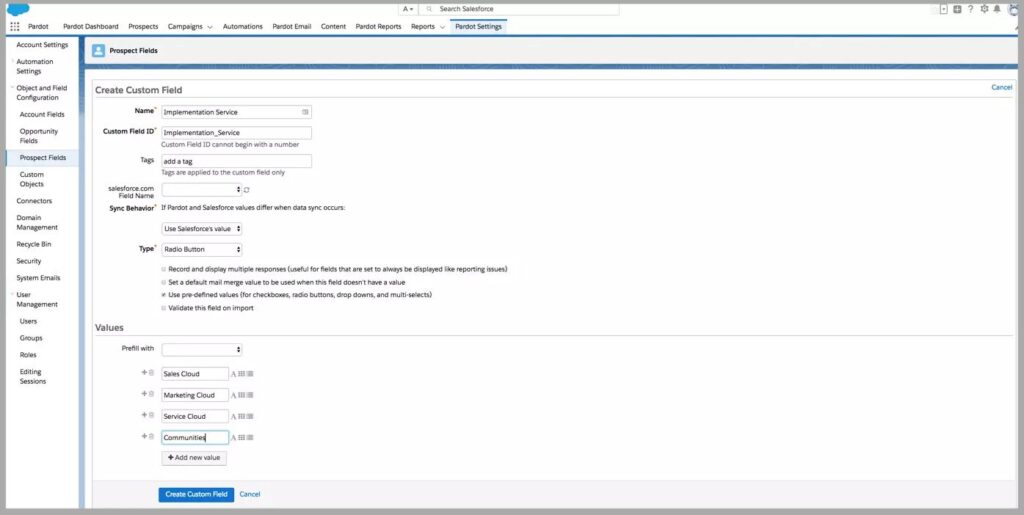Open the Pardot Email tab
1024x515 pixels.
[291, 27]
